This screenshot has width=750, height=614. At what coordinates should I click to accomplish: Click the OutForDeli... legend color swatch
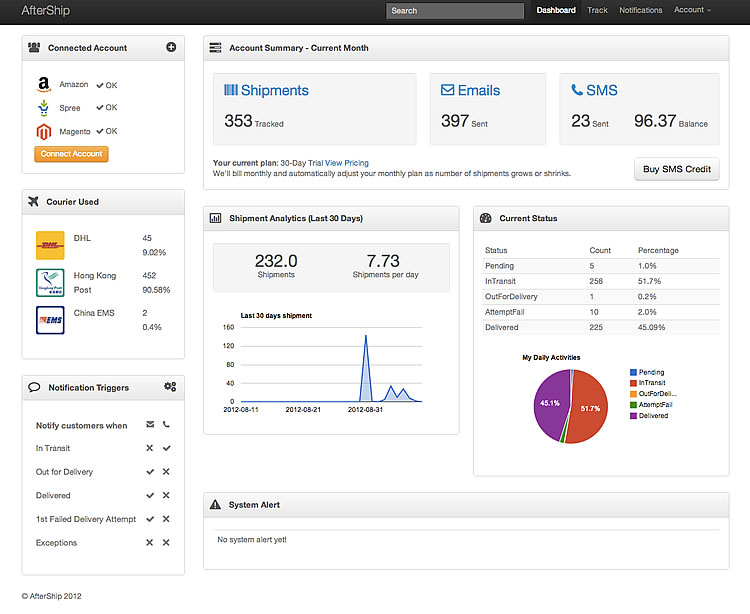pyautogui.click(x=633, y=394)
